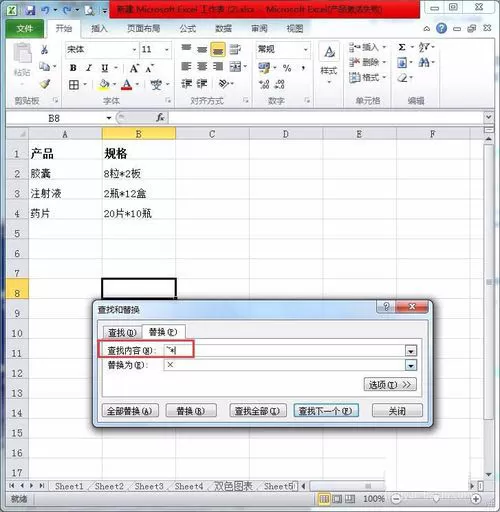This screenshot has width=500, height=512.
Task: Toggle Italic formatting
Action: coord(89,68)
